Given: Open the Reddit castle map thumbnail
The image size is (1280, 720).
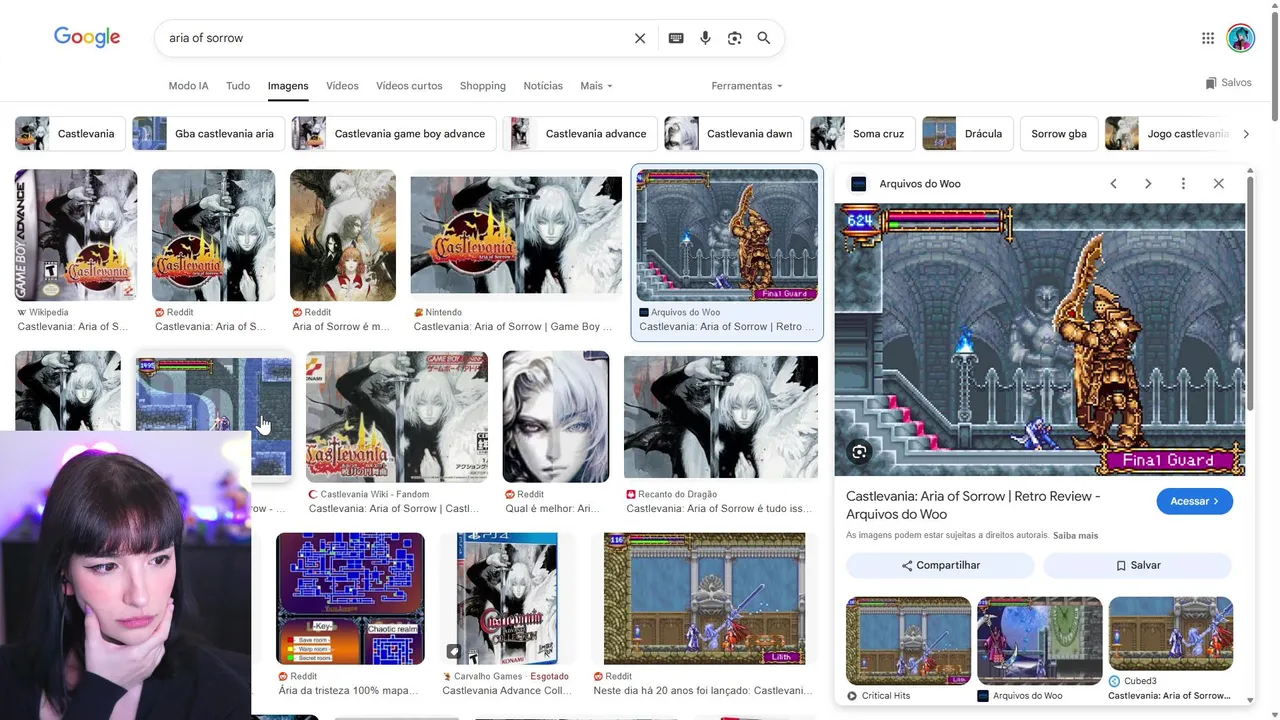Looking at the screenshot, I should point(350,598).
